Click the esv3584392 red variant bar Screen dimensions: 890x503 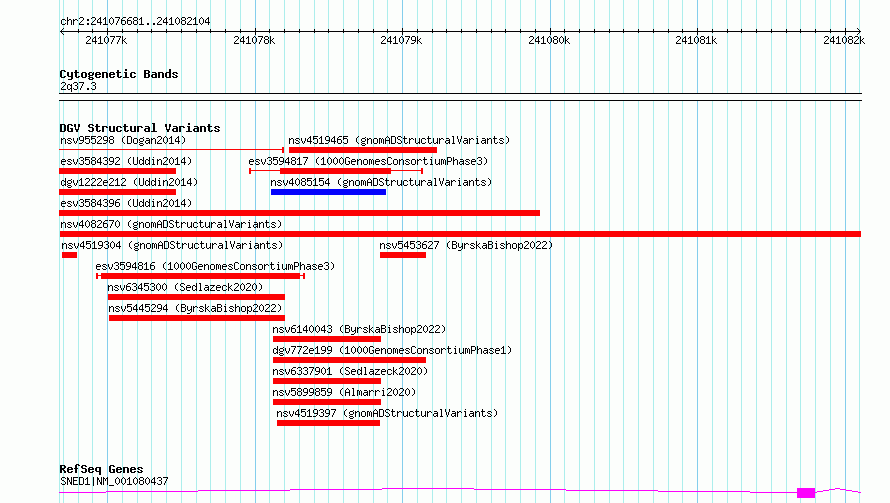click(x=117, y=171)
